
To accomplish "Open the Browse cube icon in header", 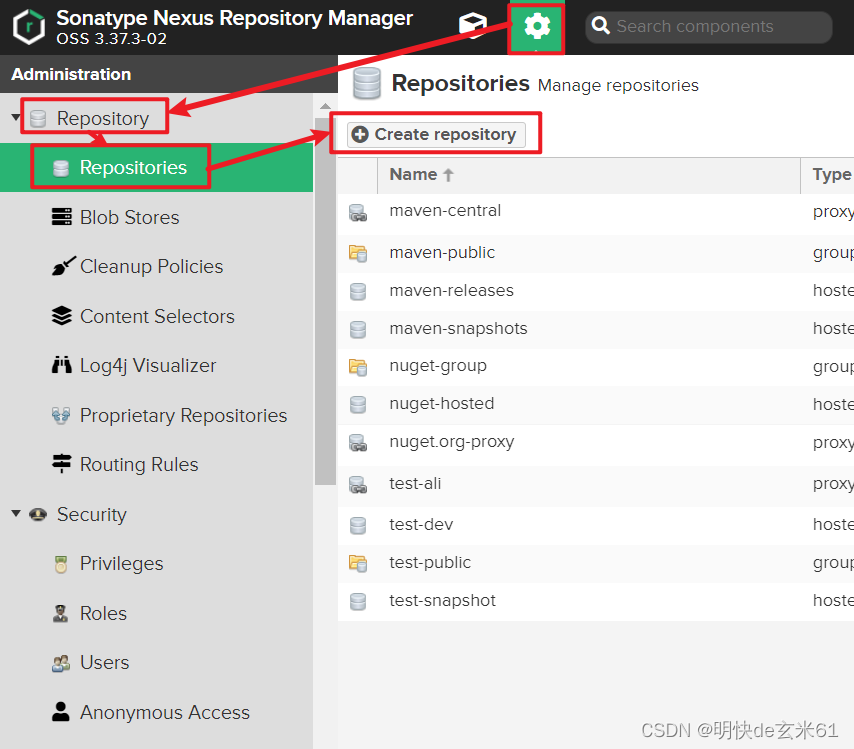I will coord(473,25).
